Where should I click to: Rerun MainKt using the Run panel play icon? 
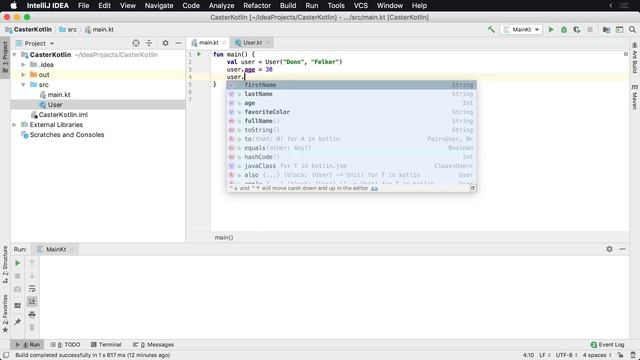point(18,263)
